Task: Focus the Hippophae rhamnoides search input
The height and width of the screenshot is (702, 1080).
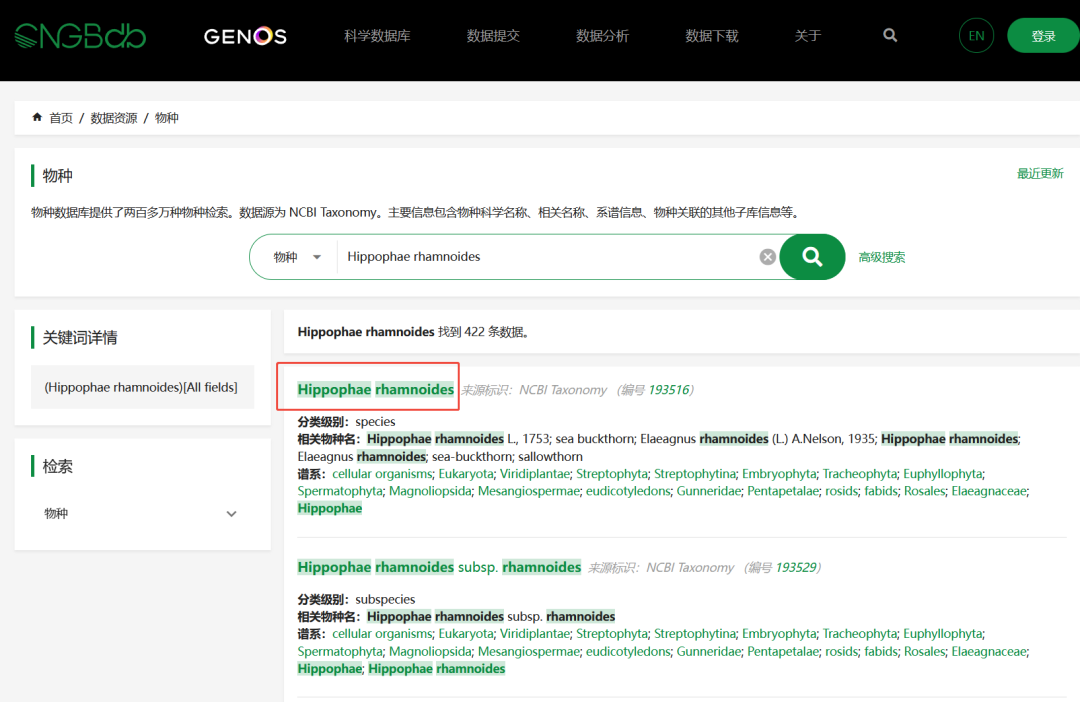Action: 548,257
